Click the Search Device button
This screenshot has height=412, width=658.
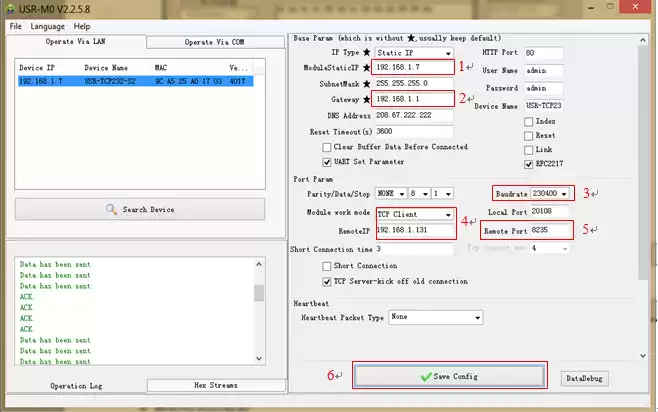click(140, 208)
